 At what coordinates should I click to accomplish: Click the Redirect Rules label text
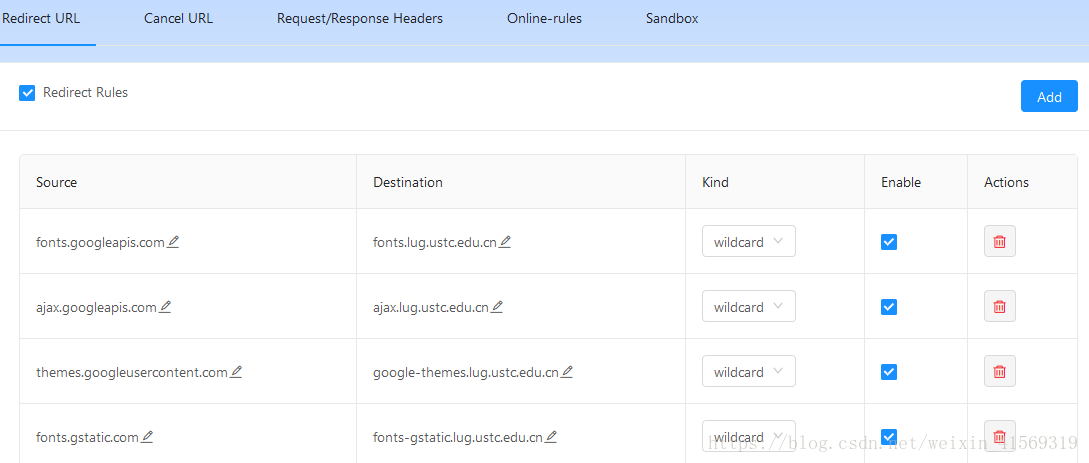tap(85, 92)
